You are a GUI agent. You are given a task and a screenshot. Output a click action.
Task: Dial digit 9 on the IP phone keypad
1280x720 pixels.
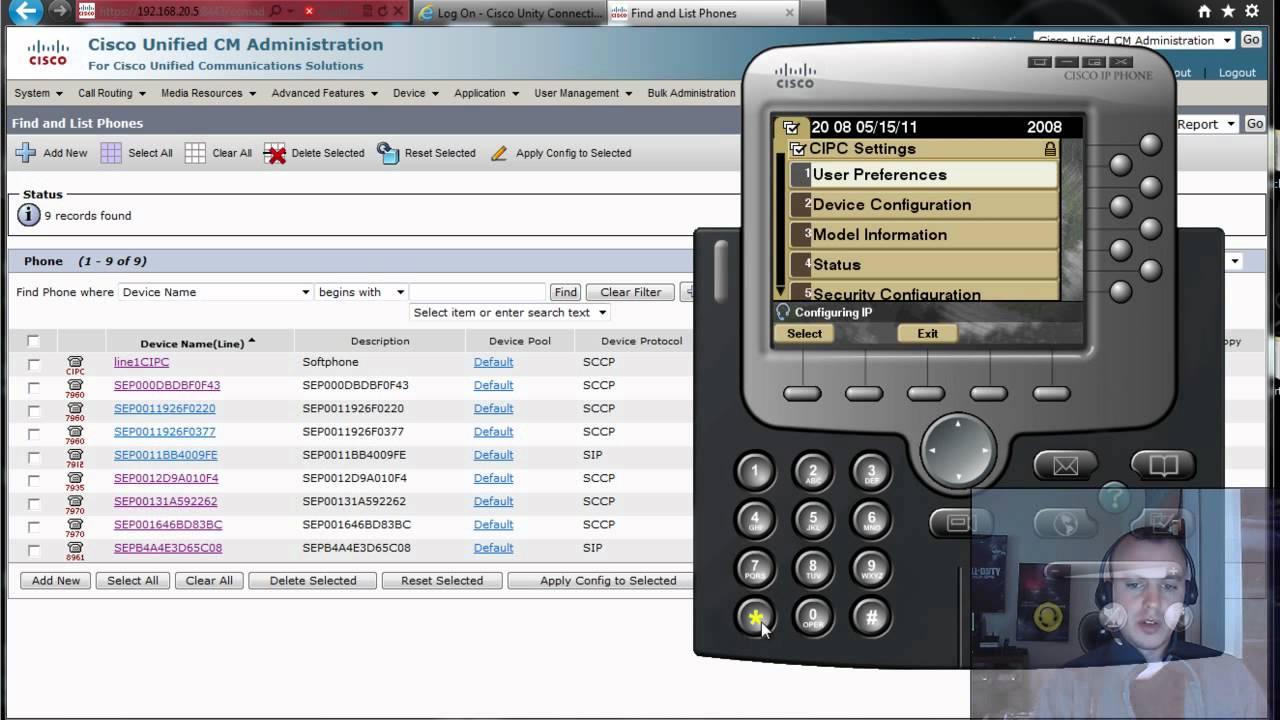[871, 568]
